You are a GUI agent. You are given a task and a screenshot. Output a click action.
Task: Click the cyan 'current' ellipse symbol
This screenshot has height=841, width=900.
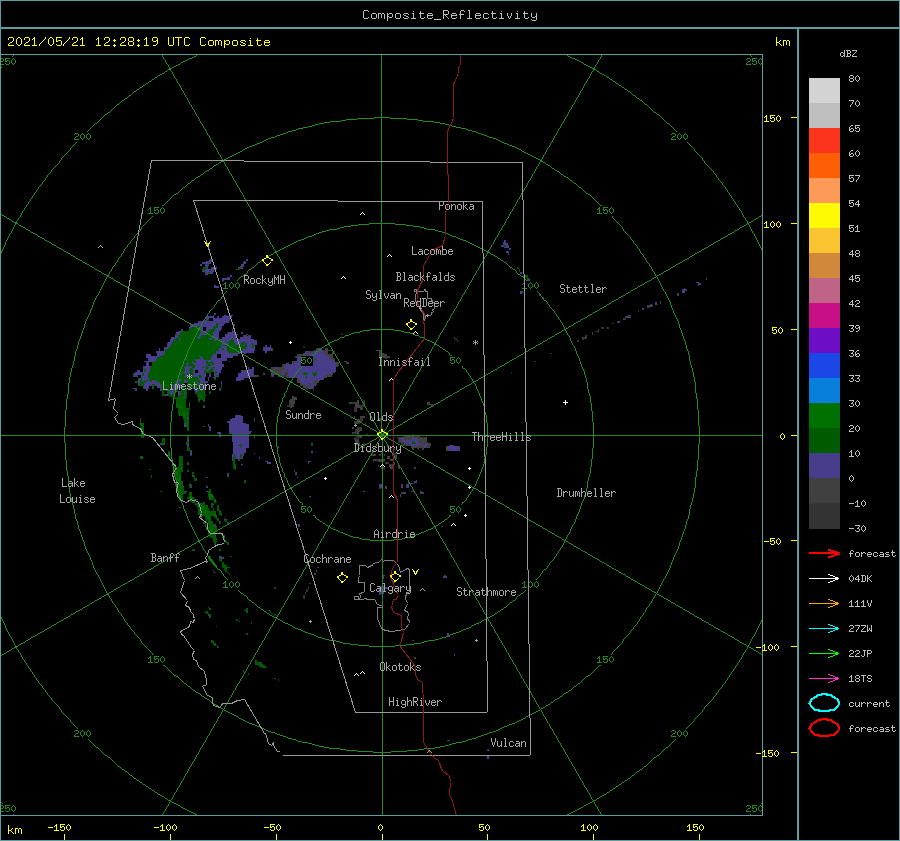[824, 703]
